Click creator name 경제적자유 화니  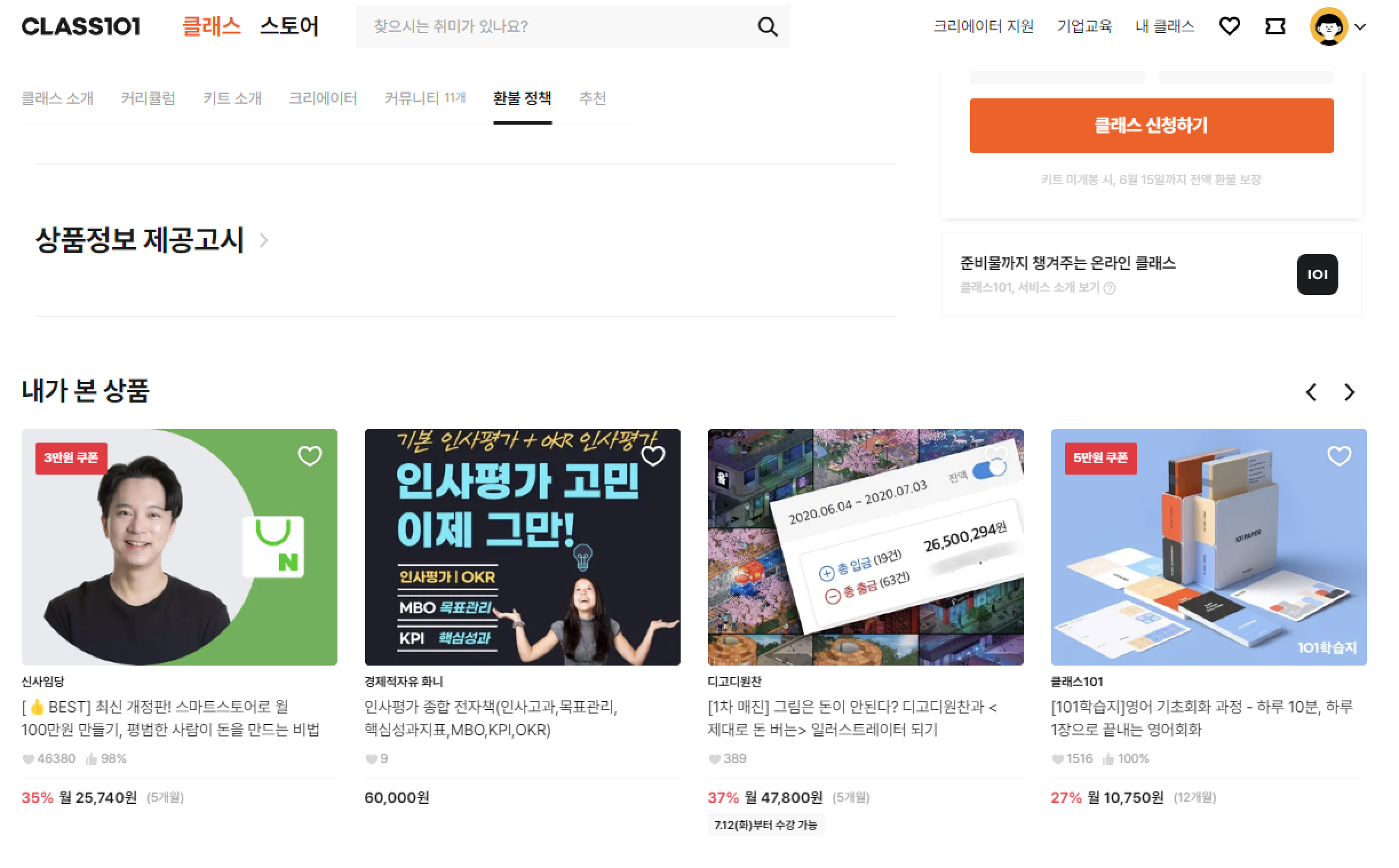pos(404,681)
